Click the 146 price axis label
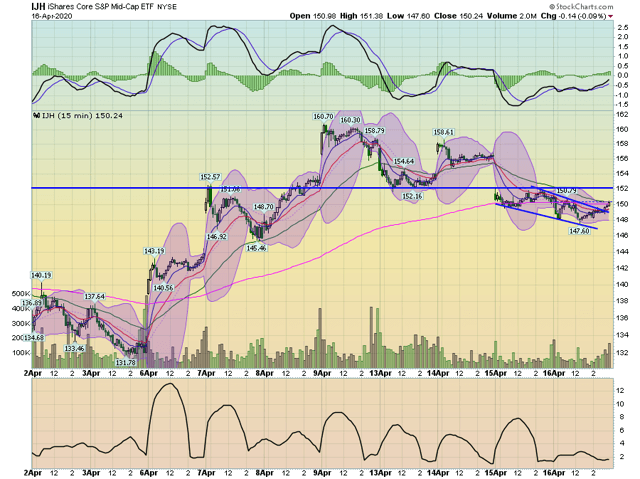 pos(622,235)
